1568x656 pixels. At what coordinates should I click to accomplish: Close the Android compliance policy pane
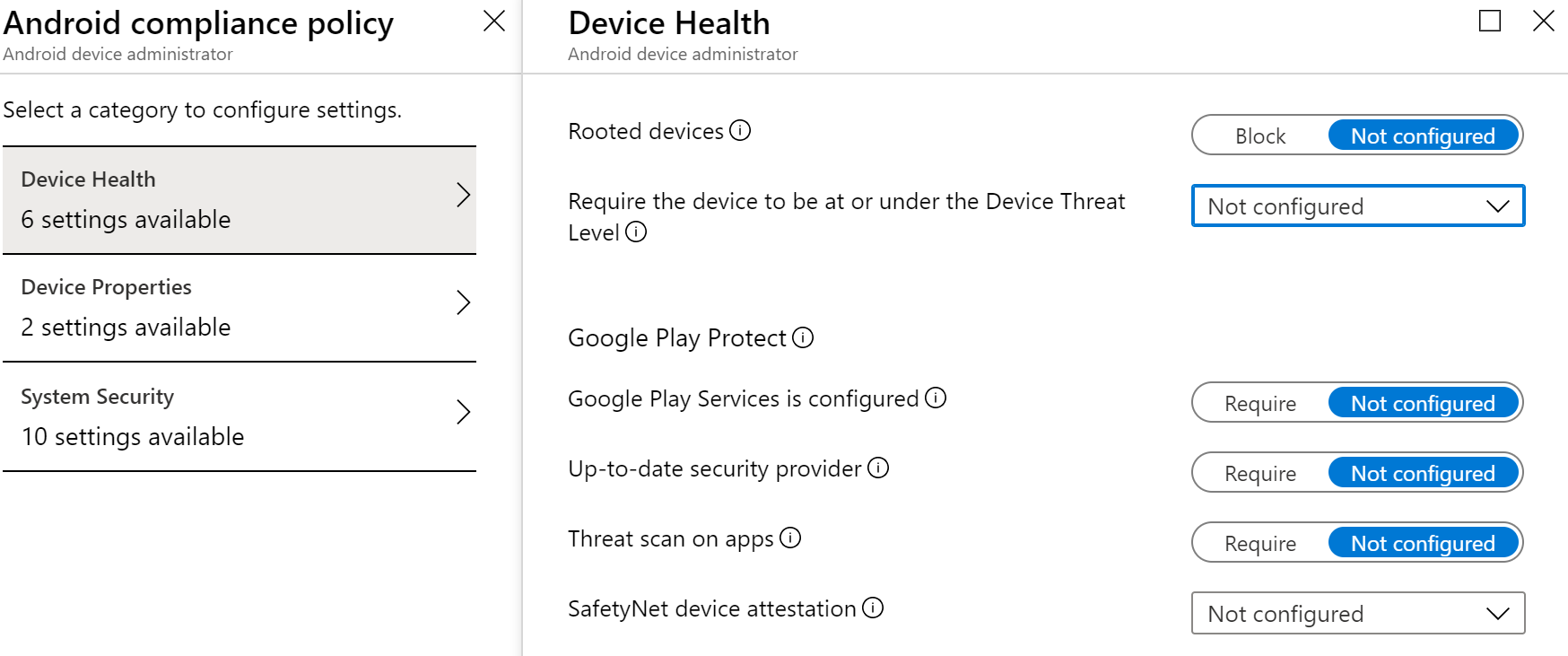tap(494, 21)
